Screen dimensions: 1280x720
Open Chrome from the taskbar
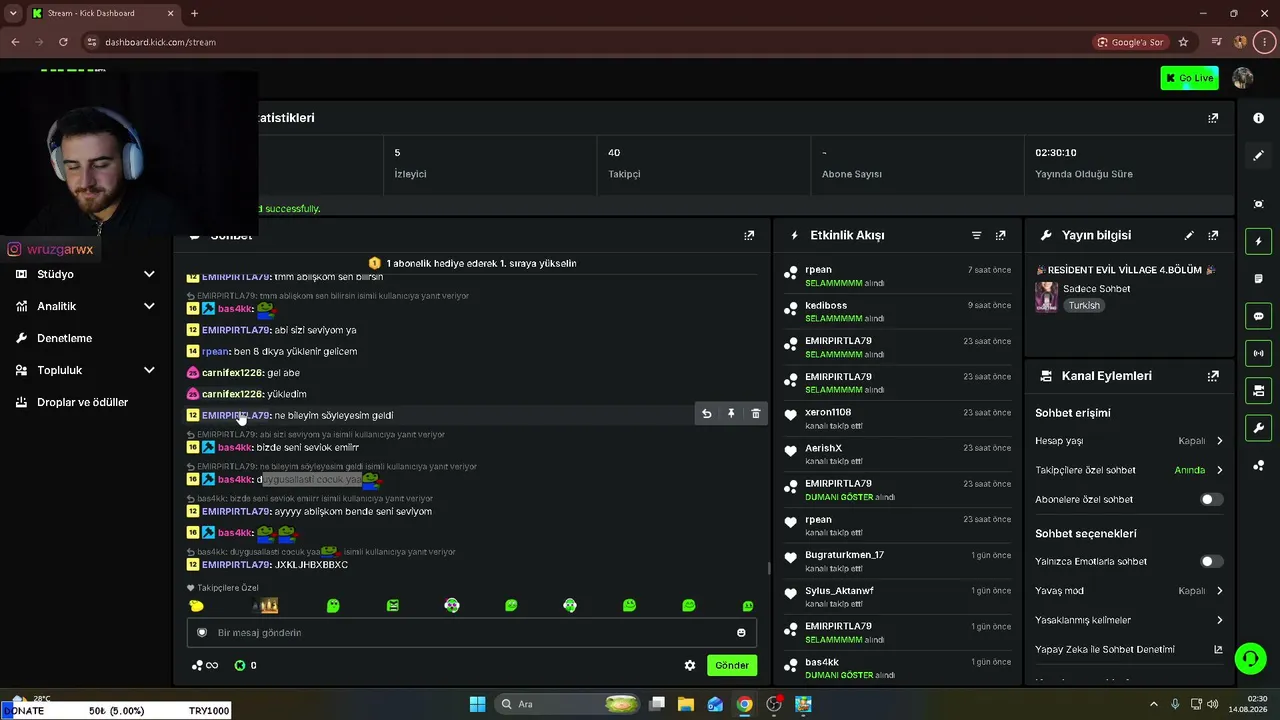744,704
